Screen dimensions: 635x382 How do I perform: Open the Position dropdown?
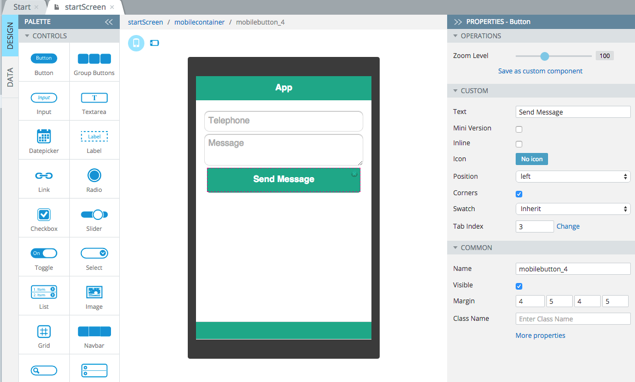573,177
